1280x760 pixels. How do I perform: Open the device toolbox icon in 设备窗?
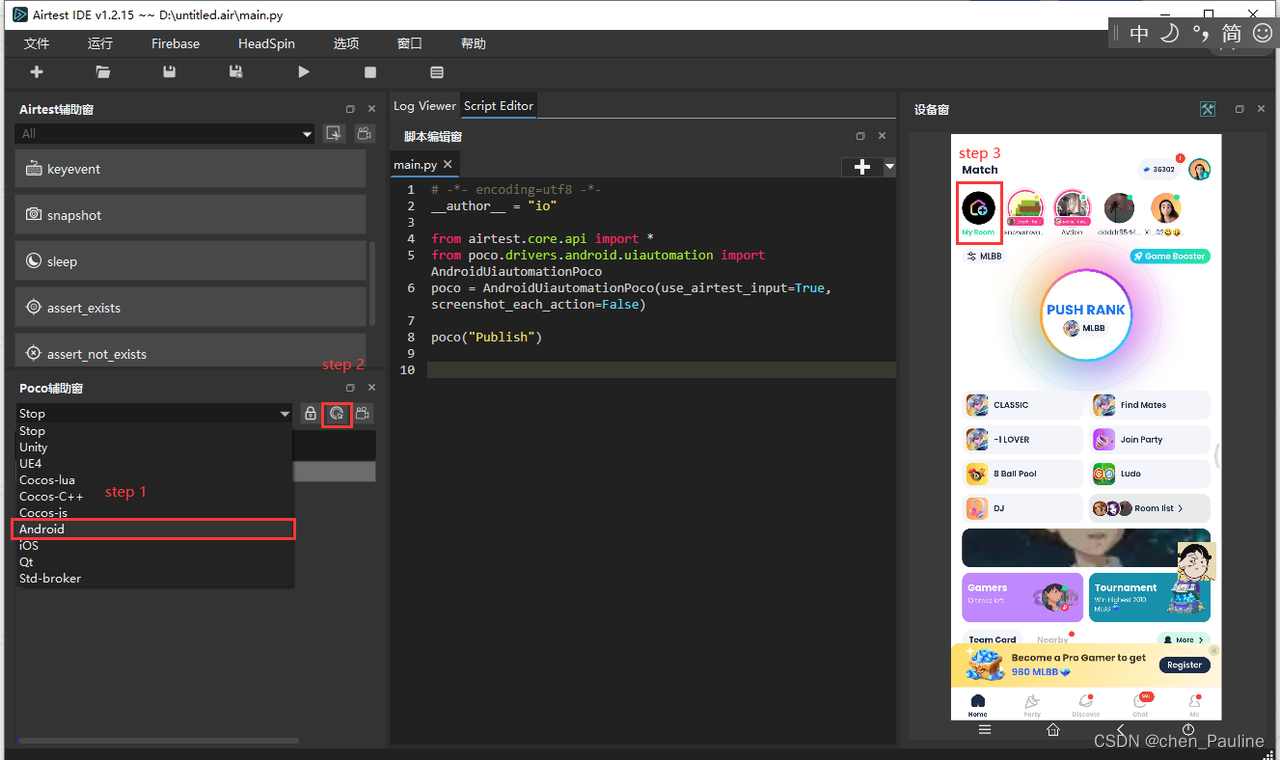click(x=1207, y=110)
